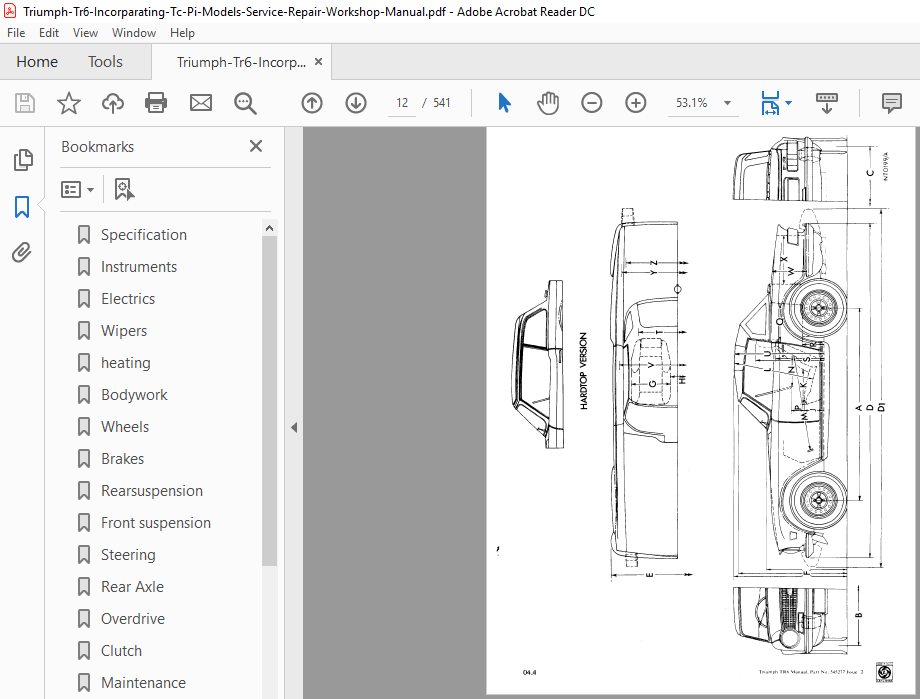Screen dimensions: 920x699
Task: Click bookmarks scrollbar up arrow
Action: pyautogui.click(x=269, y=228)
